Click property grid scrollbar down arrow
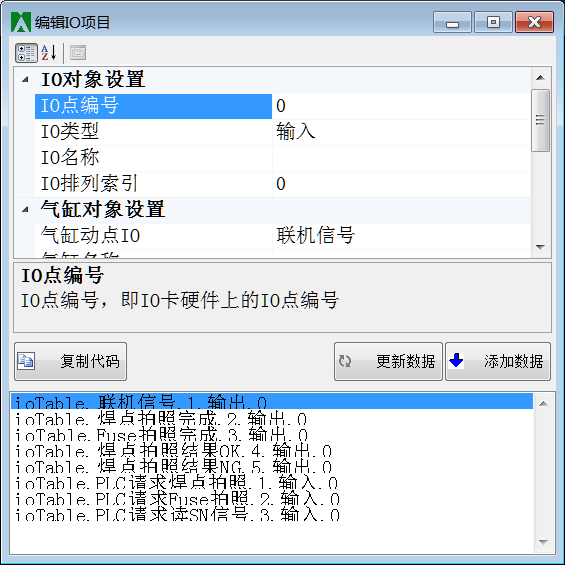565x565 pixels. tap(540, 247)
